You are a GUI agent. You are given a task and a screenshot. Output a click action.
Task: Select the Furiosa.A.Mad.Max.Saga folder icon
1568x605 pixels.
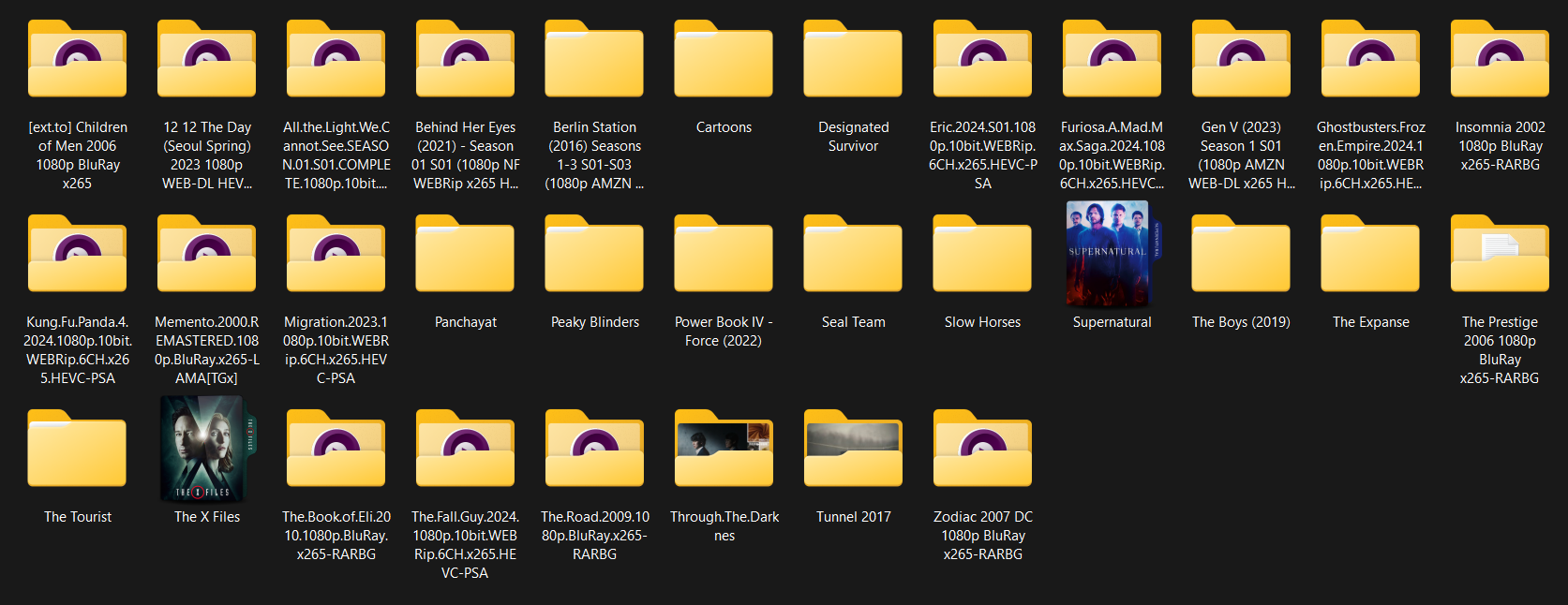point(1112,59)
